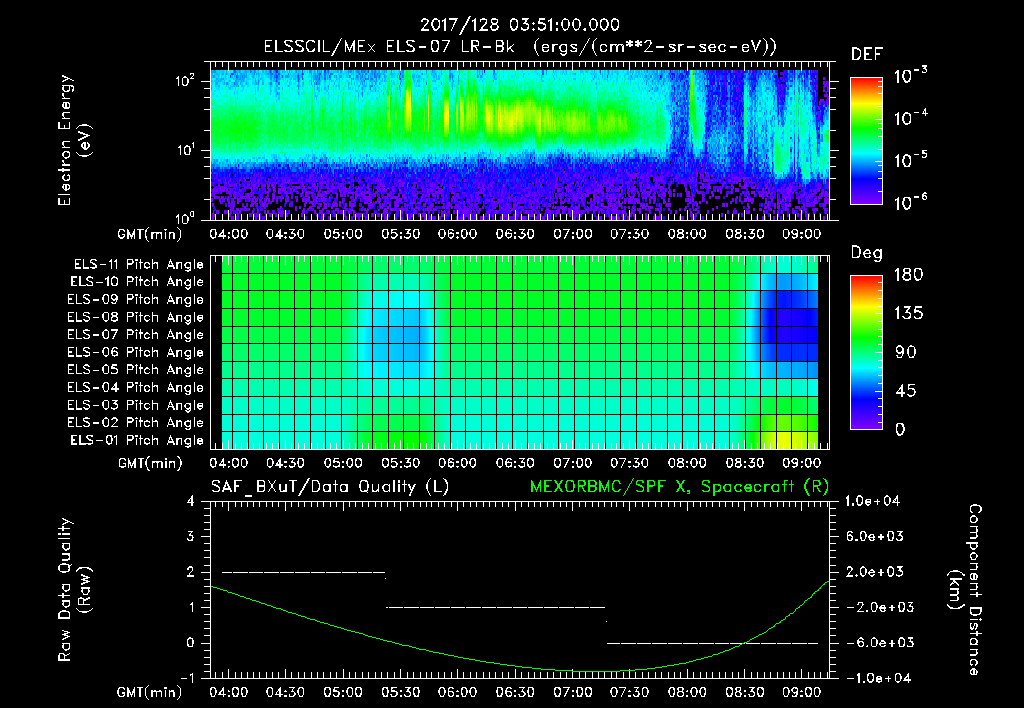Viewport: 1024px width, 708px height.
Task: Click the Raw Data Quality (Raw) axis label
Action: pos(75,590)
